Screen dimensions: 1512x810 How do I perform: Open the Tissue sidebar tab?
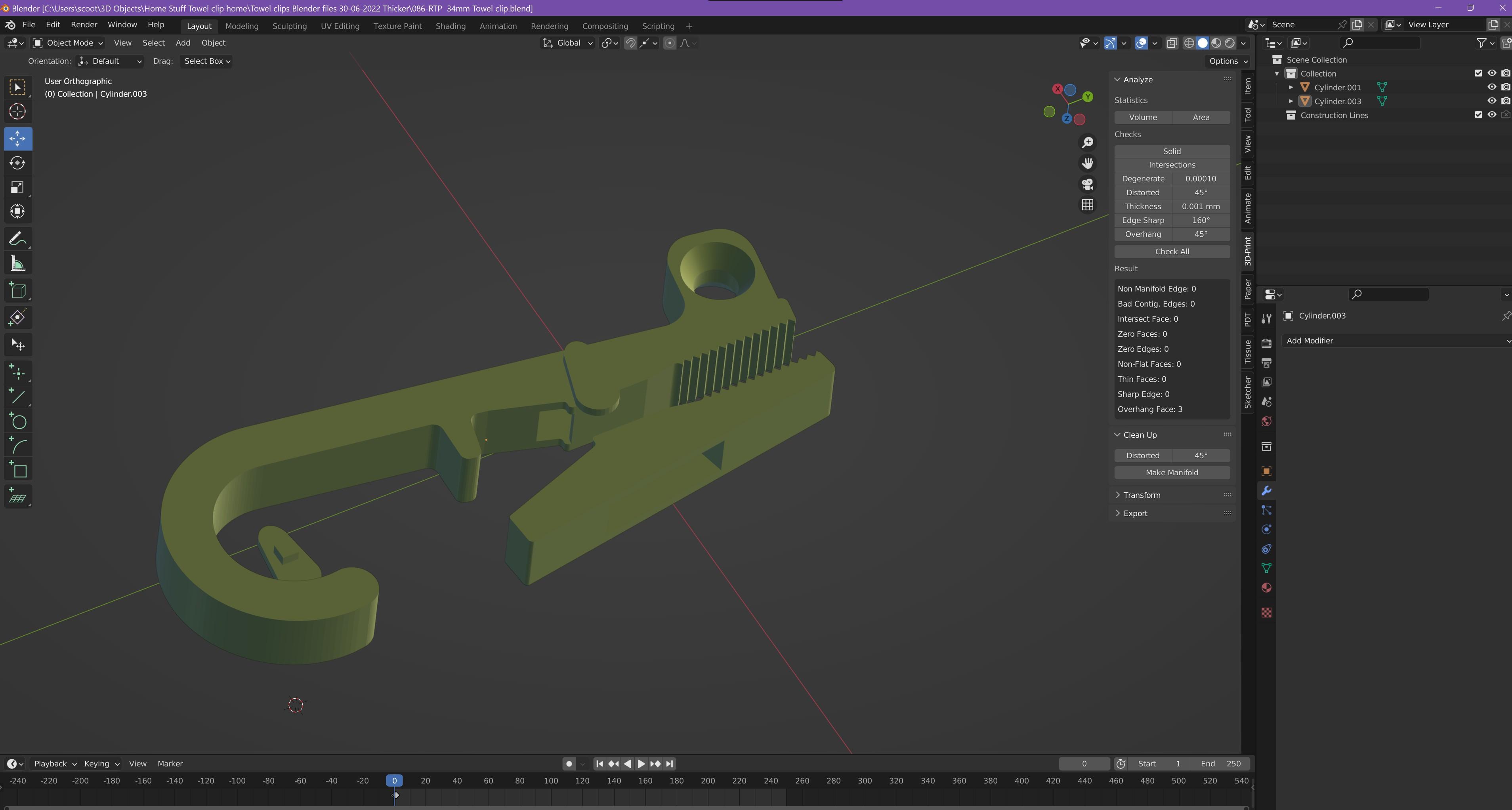1247,351
